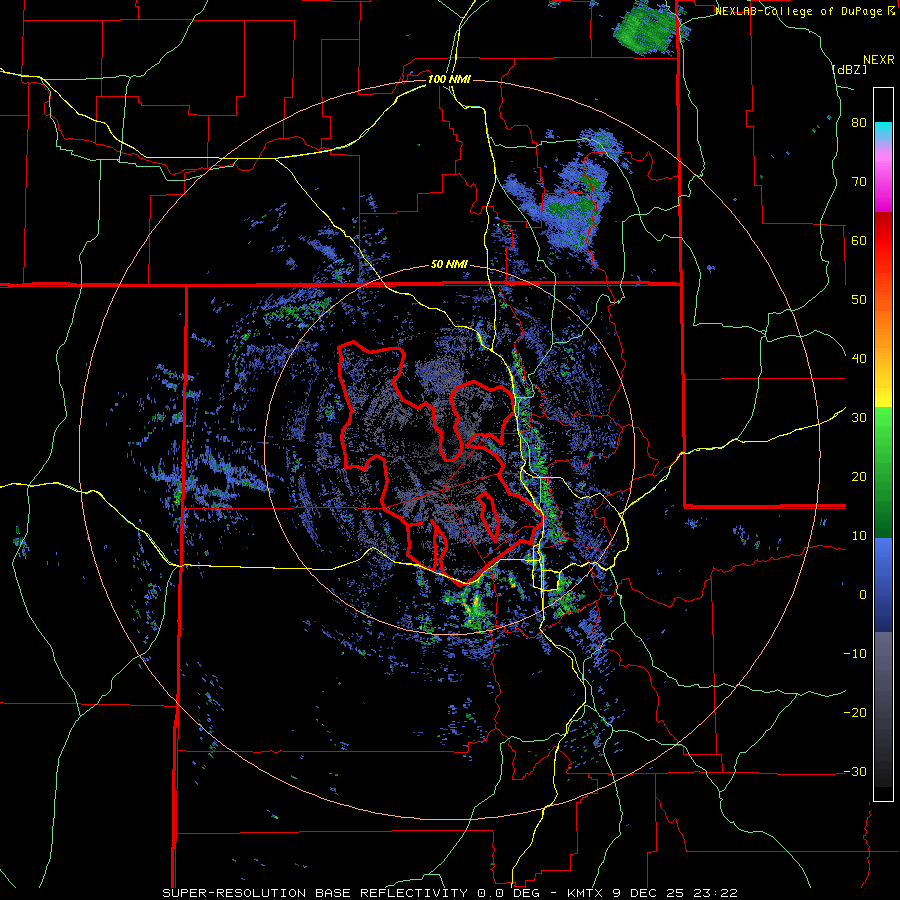Image resolution: width=900 pixels, height=900 pixels.
Task: Click the 20 dBZ scale value
Action: point(859,477)
